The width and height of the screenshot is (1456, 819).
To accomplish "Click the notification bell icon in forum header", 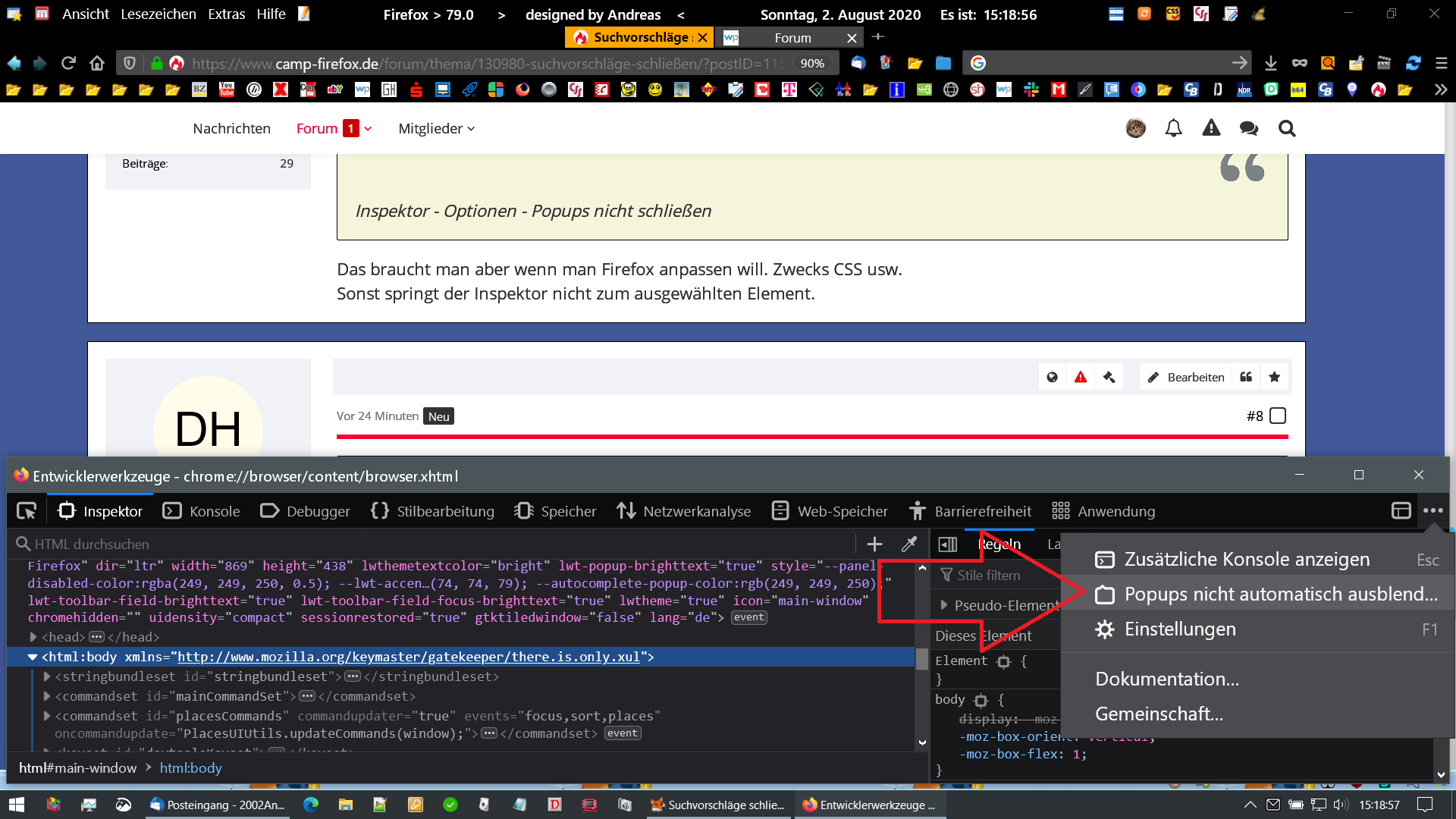I will coord(1173,128).
